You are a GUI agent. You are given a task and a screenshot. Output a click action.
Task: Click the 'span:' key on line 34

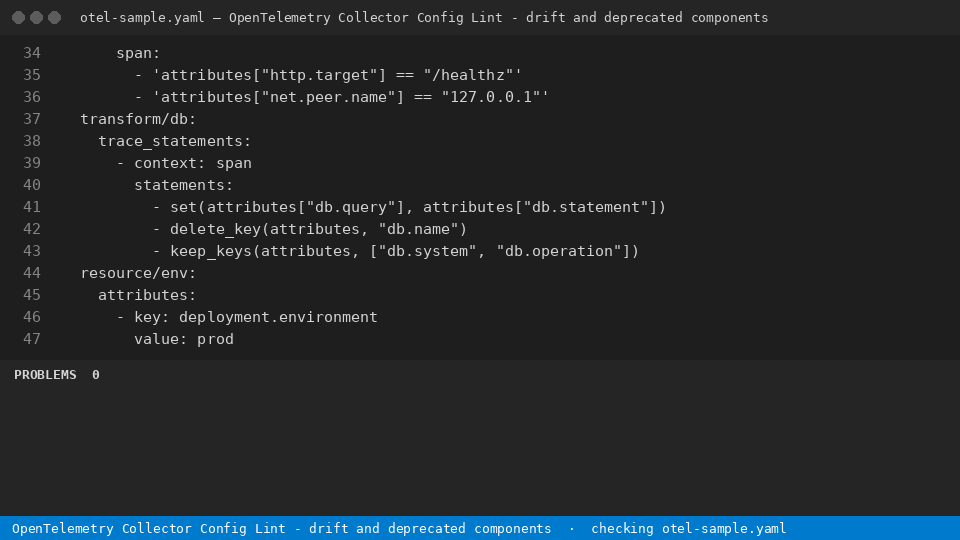pos(138,53)
